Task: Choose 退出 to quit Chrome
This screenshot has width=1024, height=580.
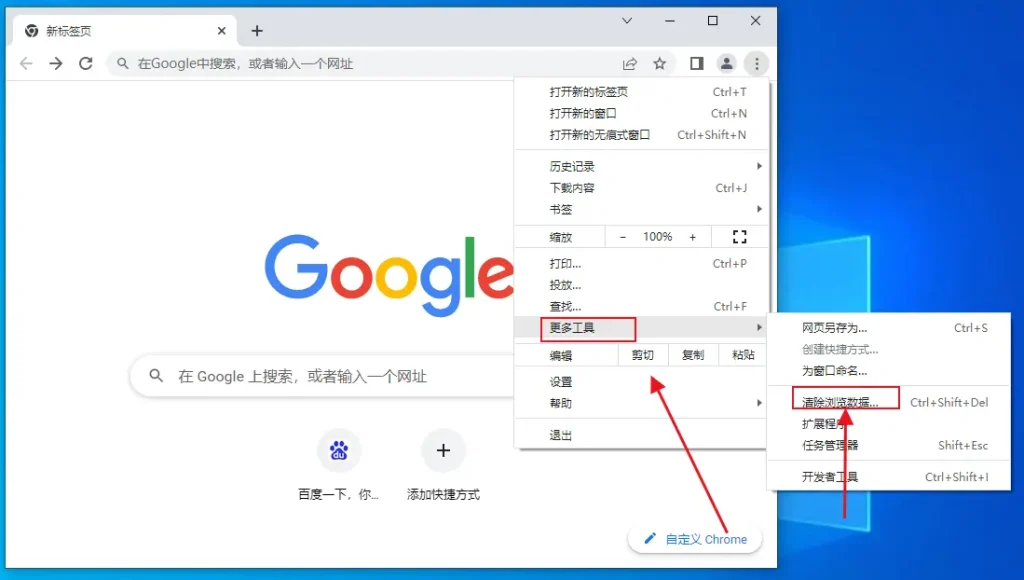Action: pos(641,435)
